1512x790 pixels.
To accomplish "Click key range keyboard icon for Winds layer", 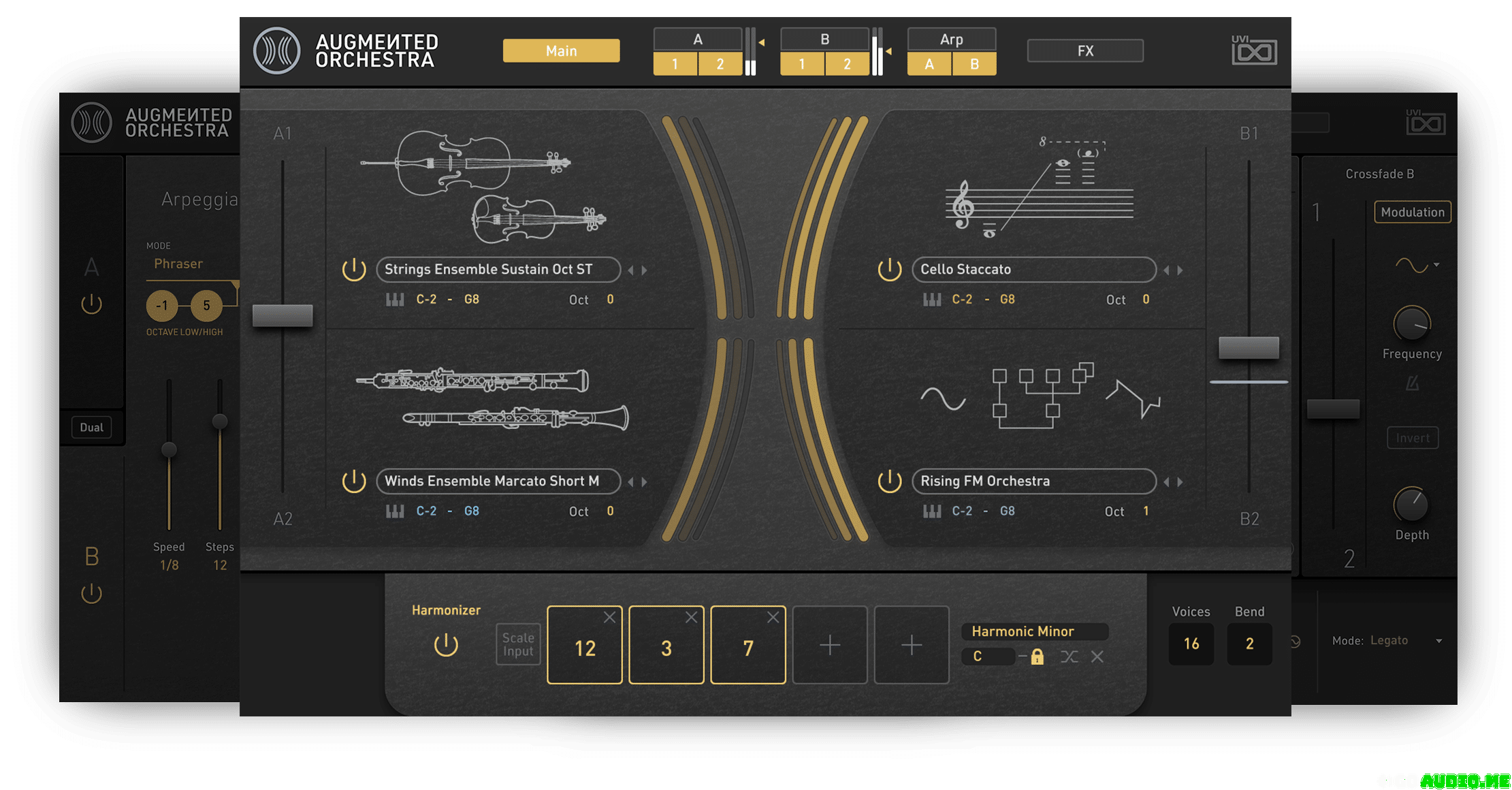I will (395, 511).
